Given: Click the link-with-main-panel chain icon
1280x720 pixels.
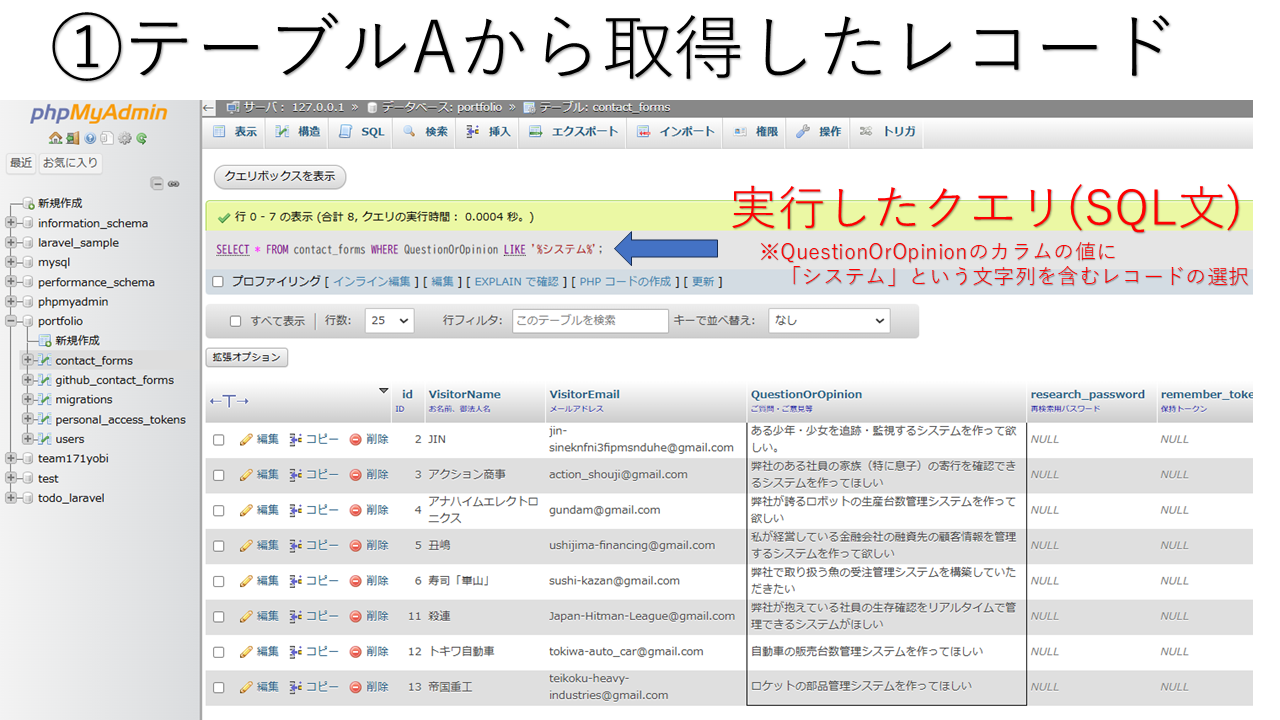Looking at the screenshot, I should point(173,184).
